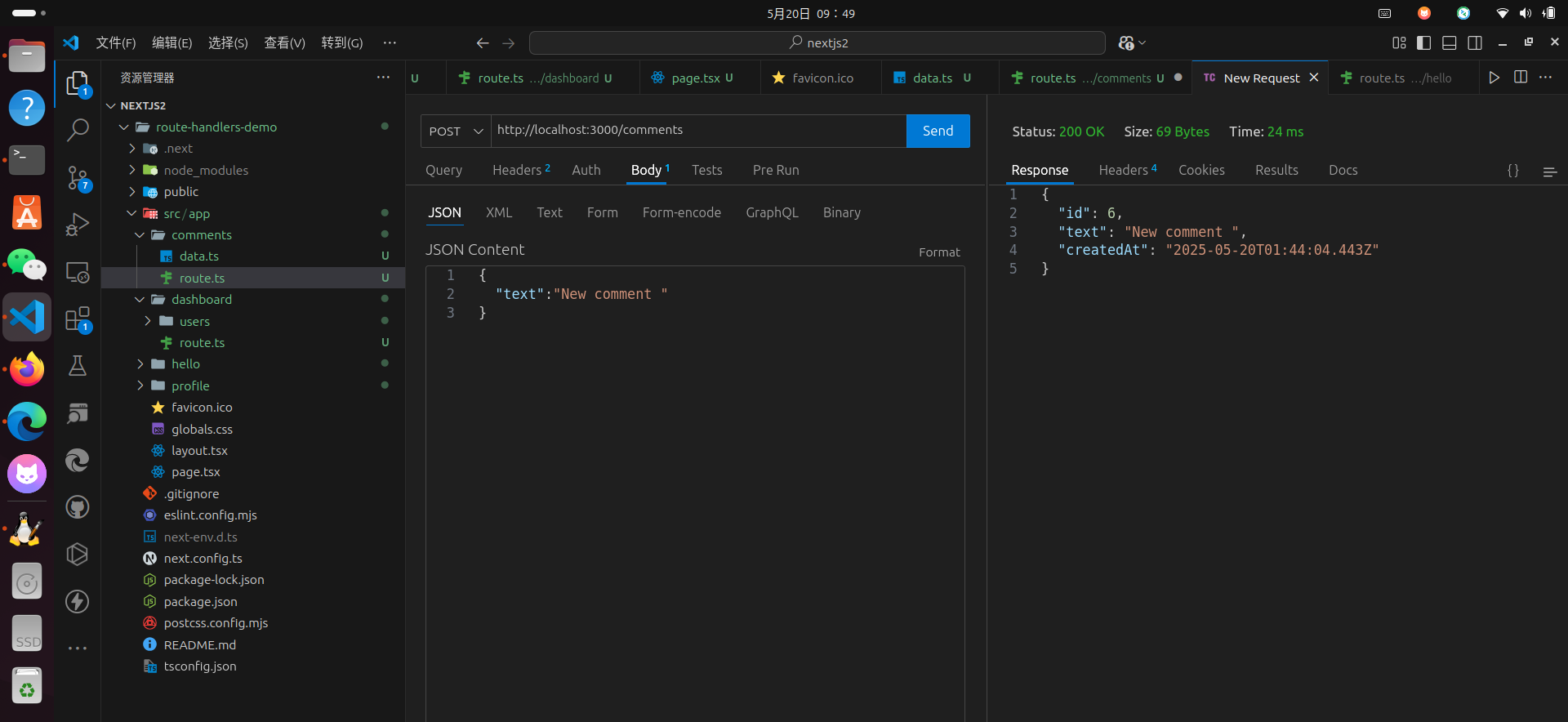1568x722 pixels.
Task: Click Format for JSON content
Action: [x=938, y=252]
